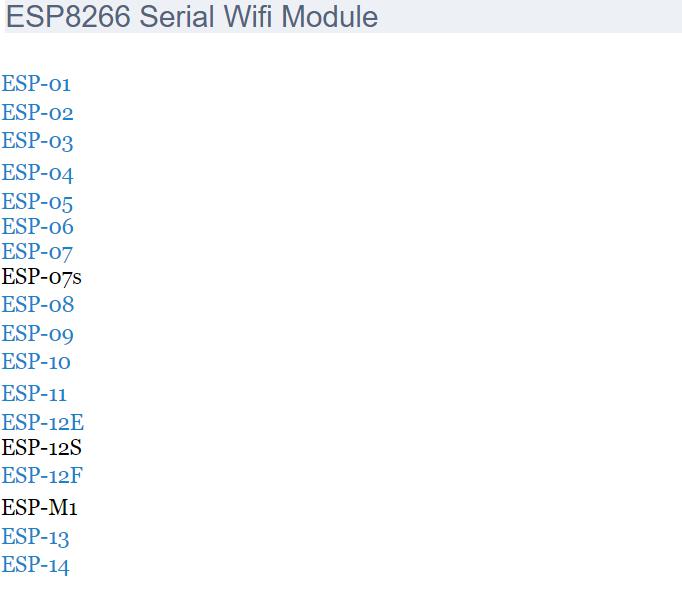Click the ESP8266 Serial Wifi Module heading
This screenshot has height=599, width=682.
[192, 17]
